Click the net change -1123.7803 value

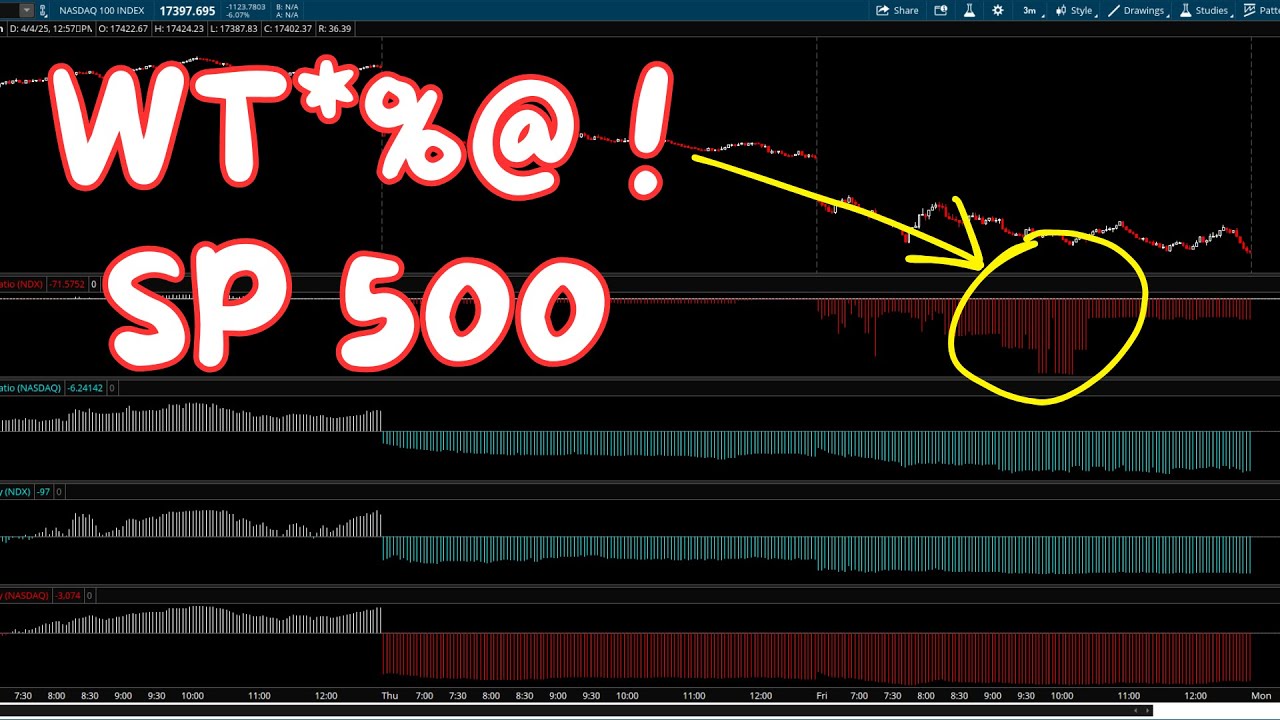coord(246,7)
